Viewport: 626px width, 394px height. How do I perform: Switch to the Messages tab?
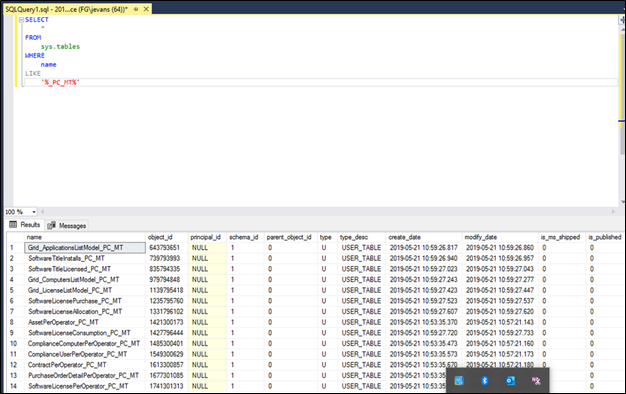tap(67, 226)
